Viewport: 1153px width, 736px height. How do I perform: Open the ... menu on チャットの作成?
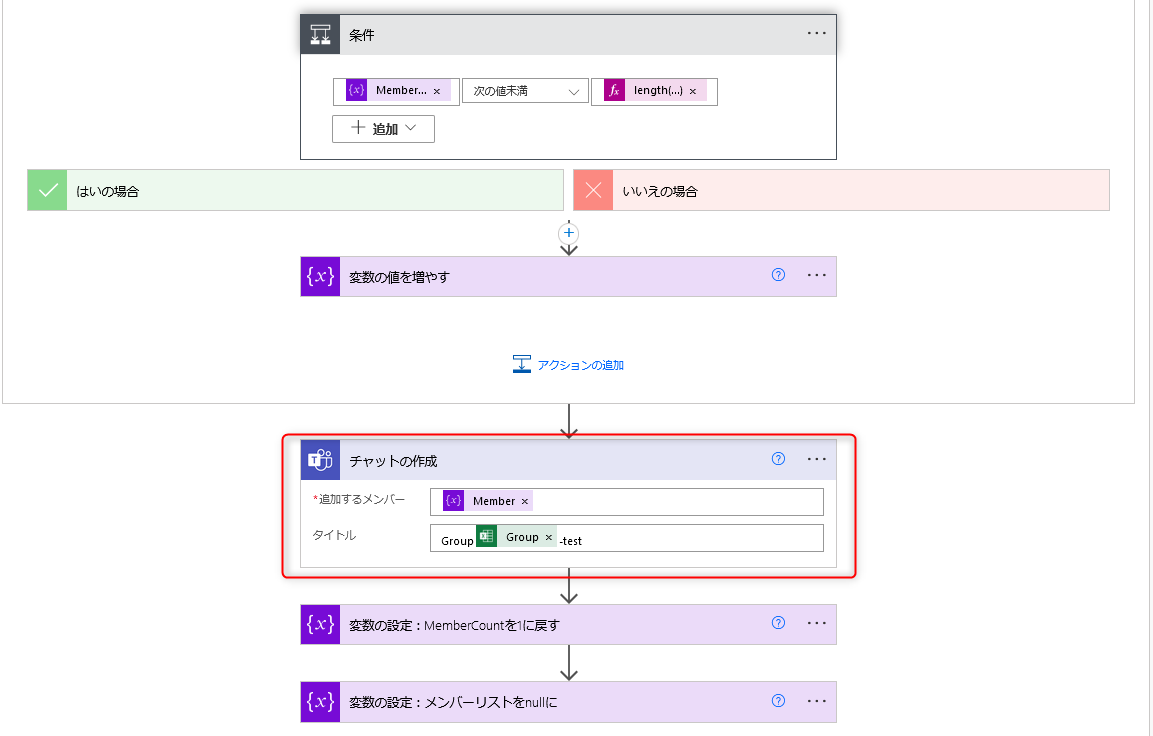pos(816,459)
